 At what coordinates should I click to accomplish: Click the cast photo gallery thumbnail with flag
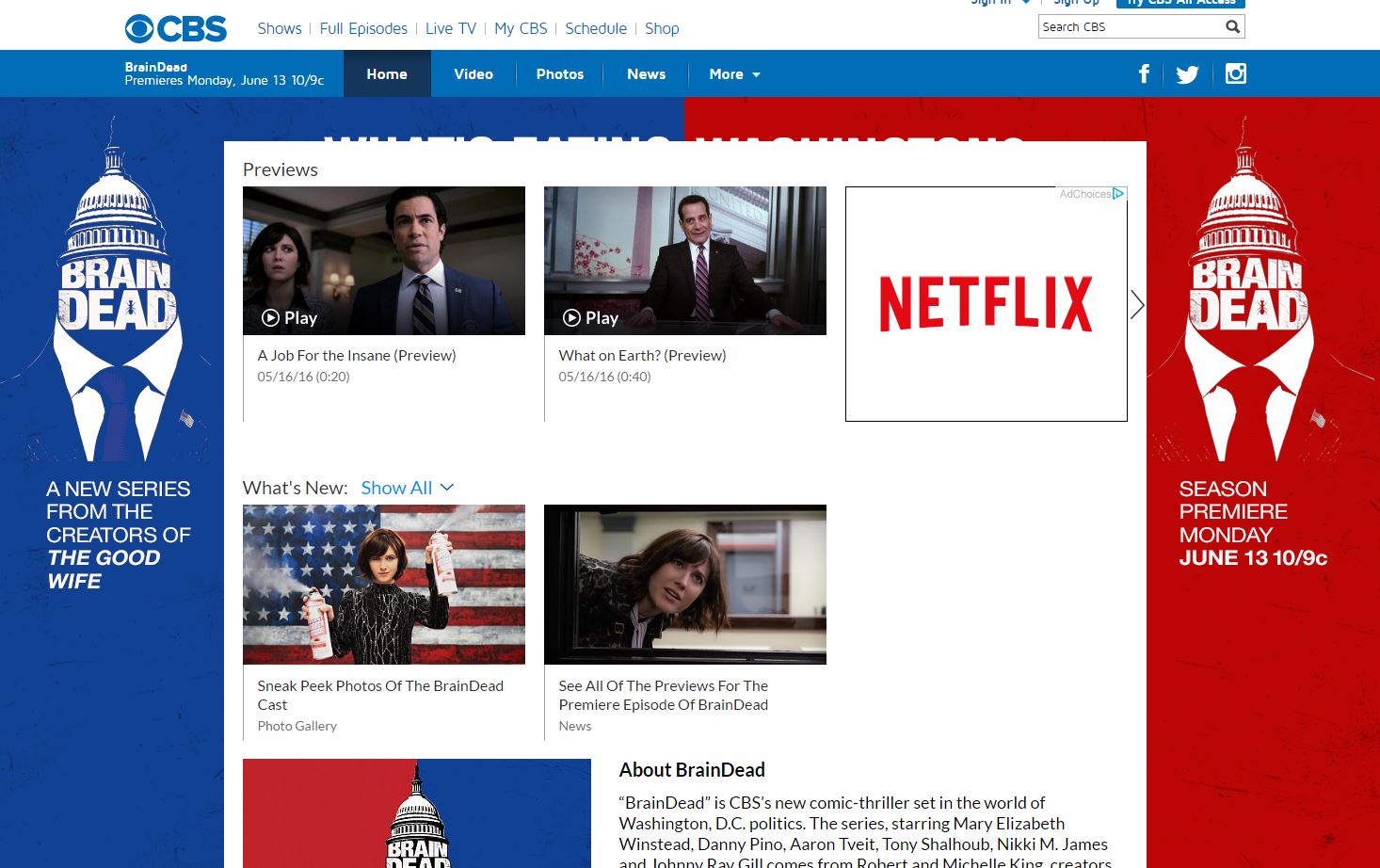tap(384, 585)
